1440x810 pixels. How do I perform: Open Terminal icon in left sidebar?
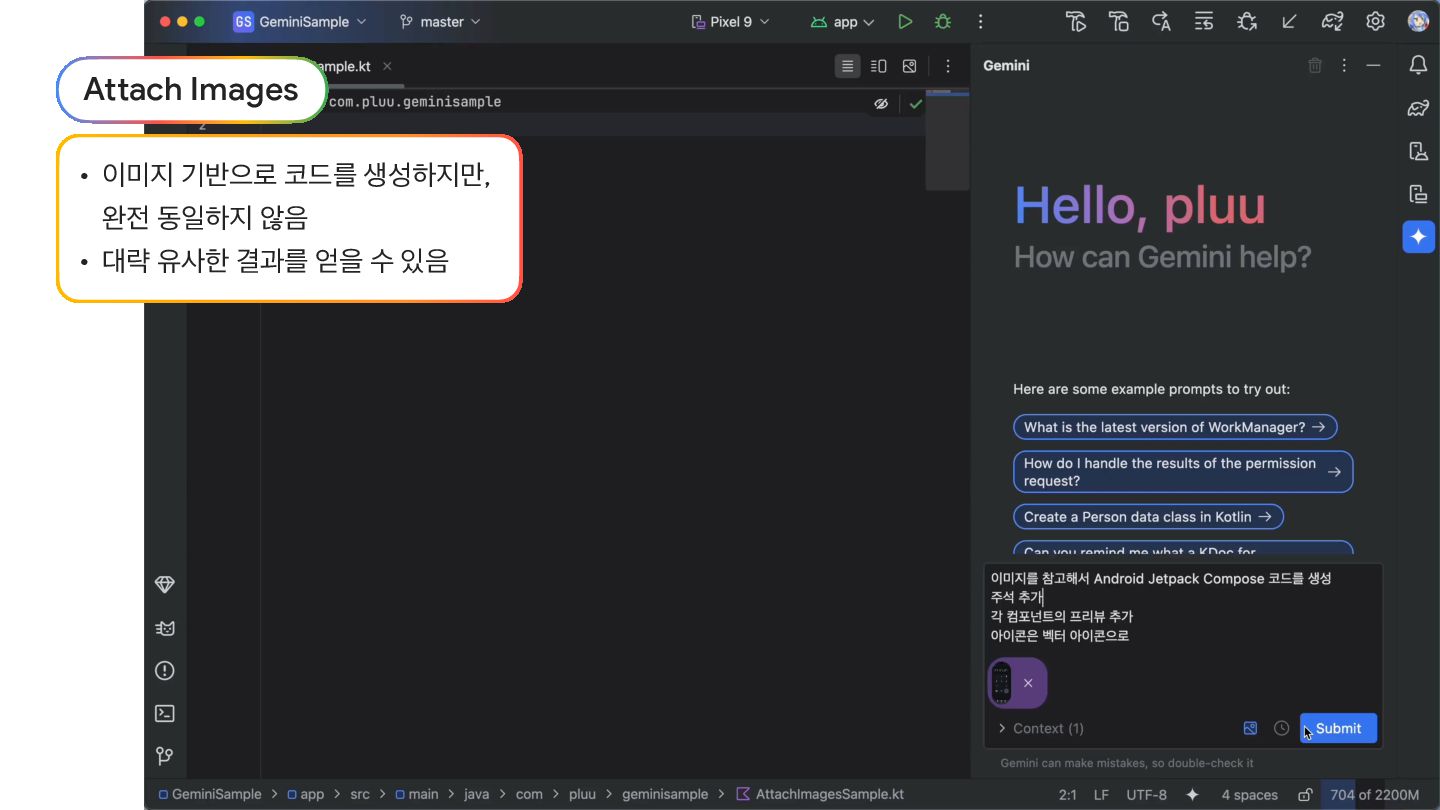click(x=165, y=714)
